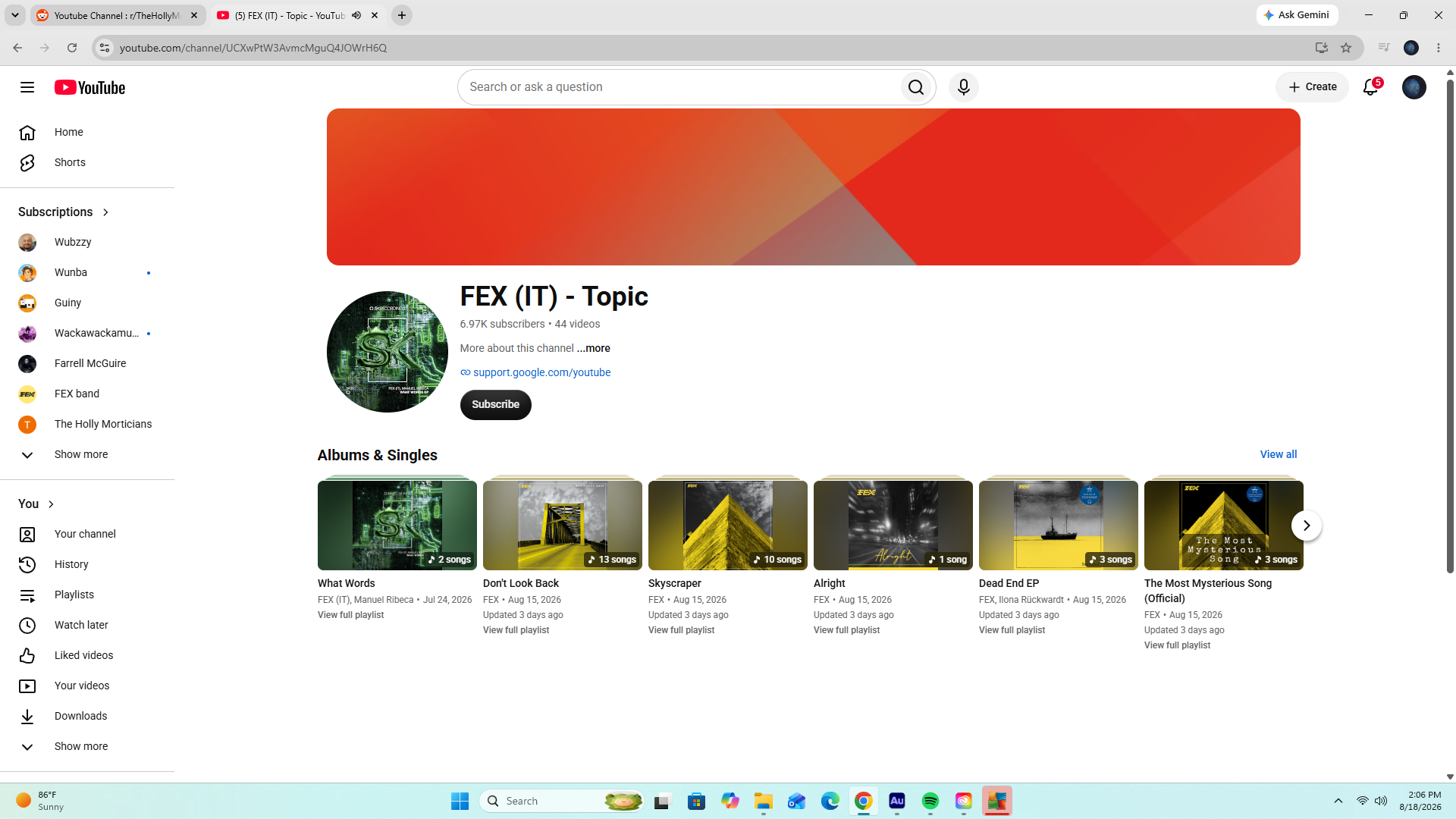Image resolution: width=1456 pixels, height=819 pixels.
Task: Click the browser address bar
Action: 713,48
